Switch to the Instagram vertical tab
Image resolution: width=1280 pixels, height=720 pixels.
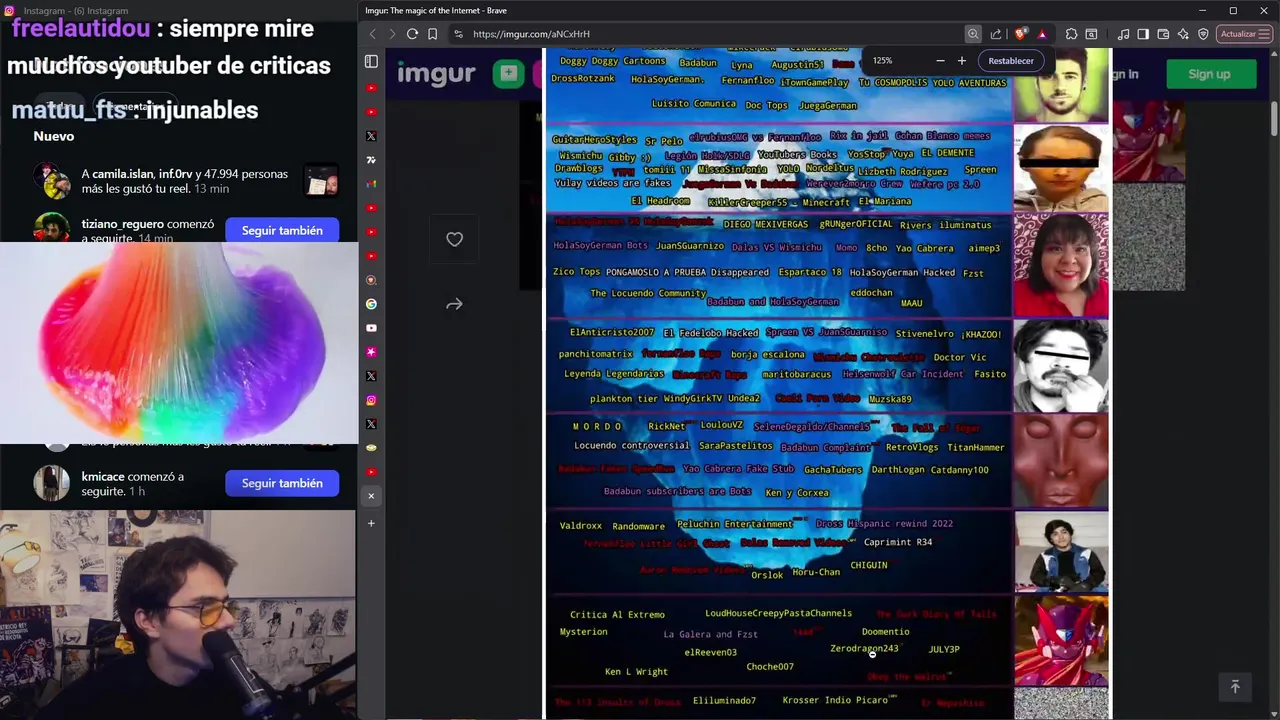371,400
